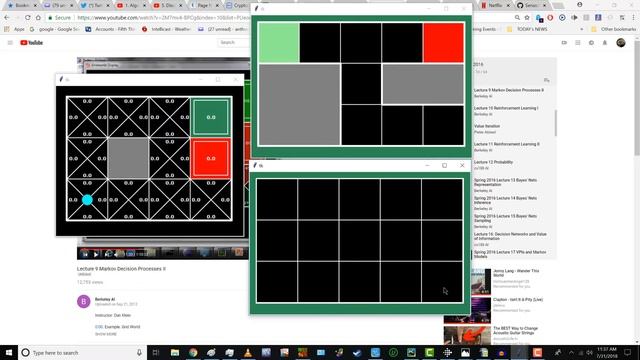Click the red terminal square in Gridworld window
Viewport: 640px width, 360px height.
pos(211,158)
